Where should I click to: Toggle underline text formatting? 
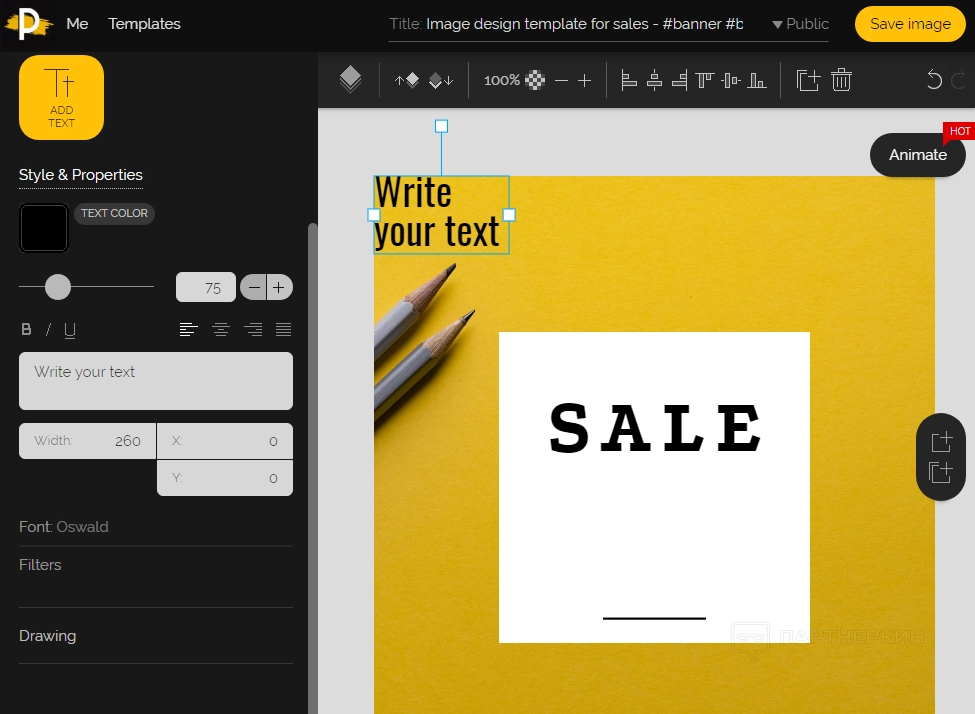coord(70,330)
